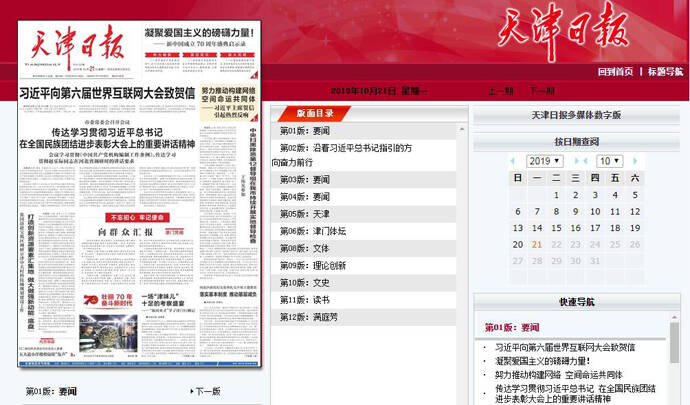Pick October 14 on the calendar
The height and width of the screenshot is (405, 690).
[x=537, y=228]
